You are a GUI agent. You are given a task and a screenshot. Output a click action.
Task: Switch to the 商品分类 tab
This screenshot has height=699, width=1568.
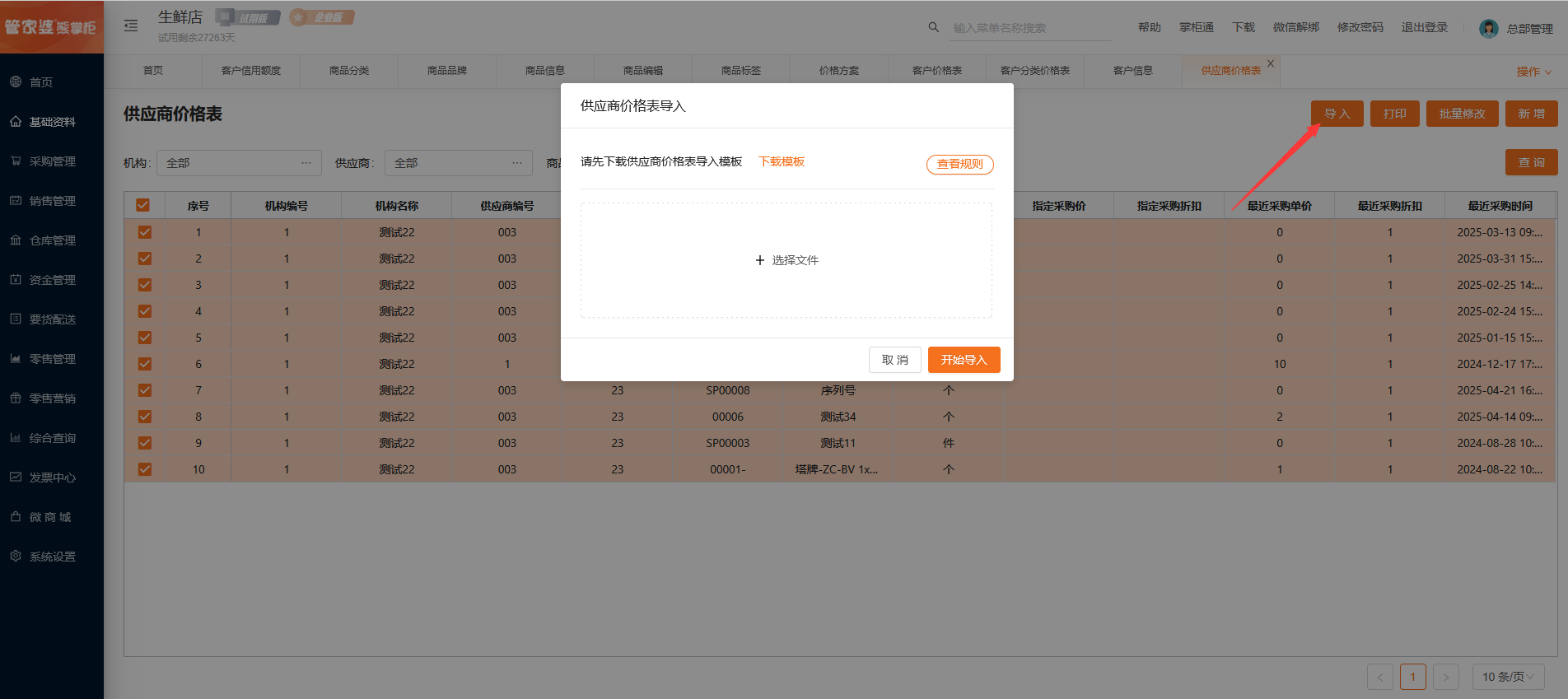pyautogui.click(x=349, y=71)
